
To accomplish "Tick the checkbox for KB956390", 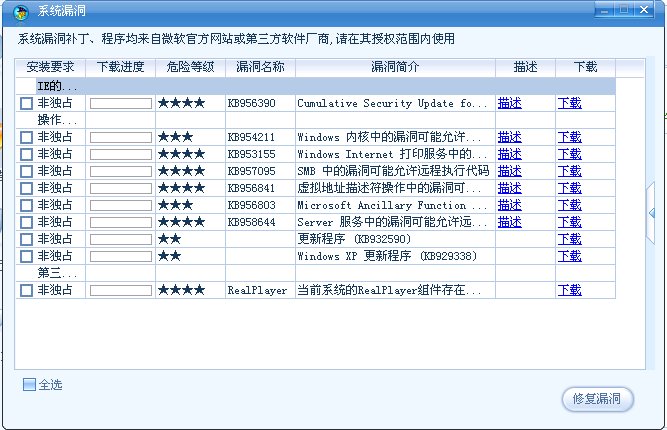I will pos(26,103).
